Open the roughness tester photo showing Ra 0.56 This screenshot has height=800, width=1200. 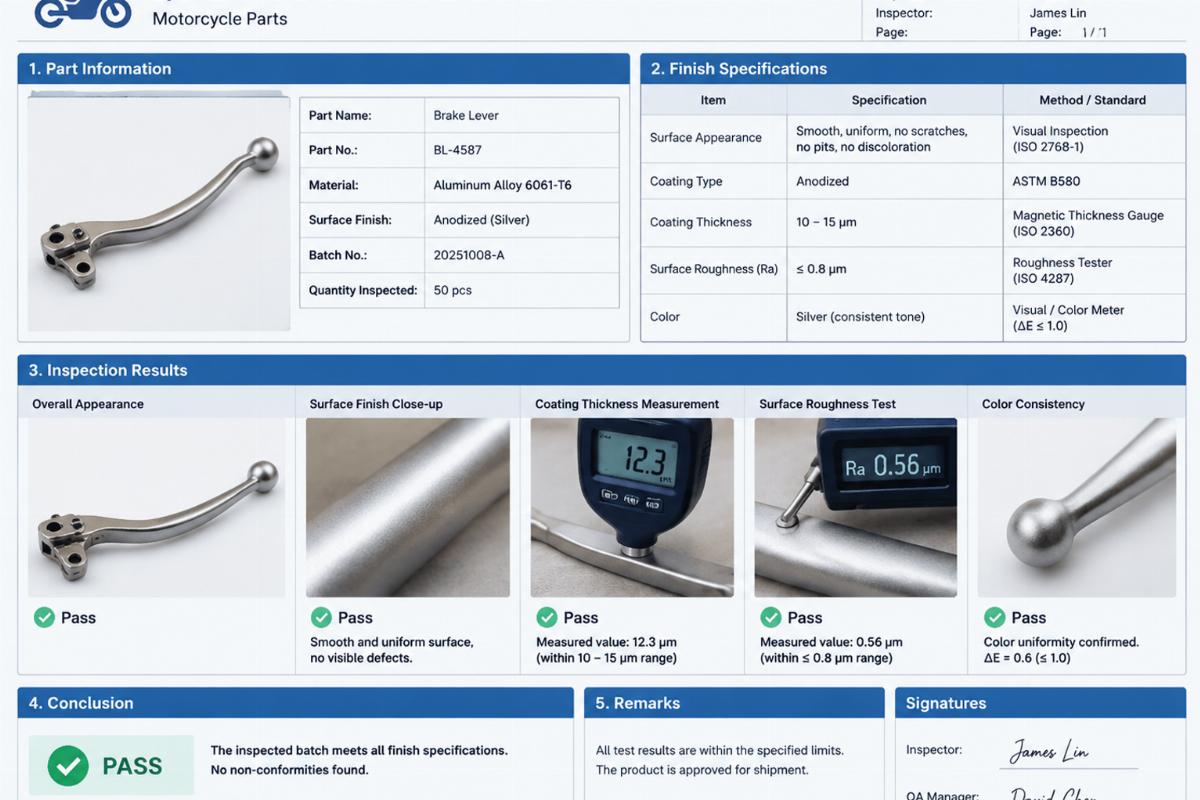pos(856,508)
